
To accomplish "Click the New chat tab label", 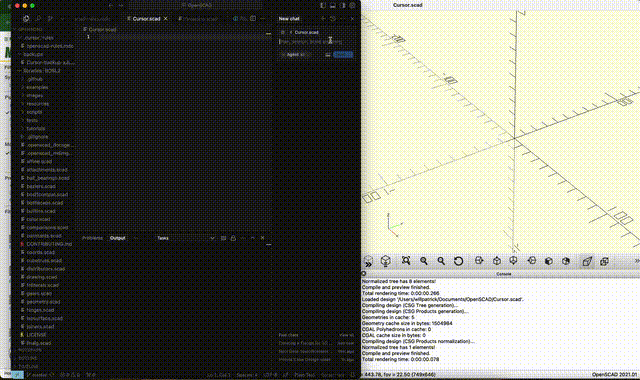I will point(289,19).
